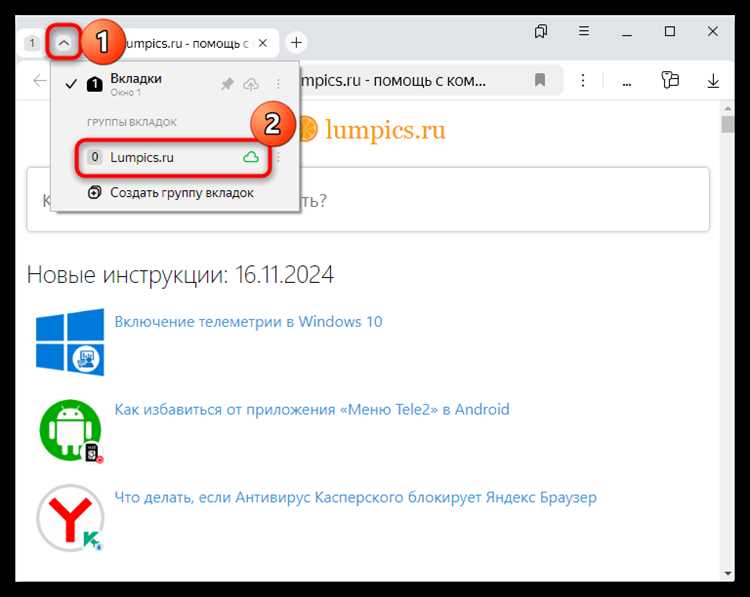Click green cloud icon on Lumpics.ru group
The height and width of the screenshot is (597, 750).
pos(251,157)
